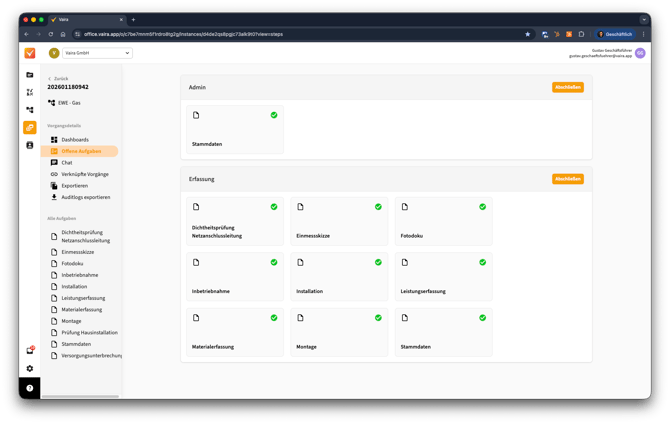
Task: Open the Dashboards view in sidebar
Action: [x=74, y=140]
